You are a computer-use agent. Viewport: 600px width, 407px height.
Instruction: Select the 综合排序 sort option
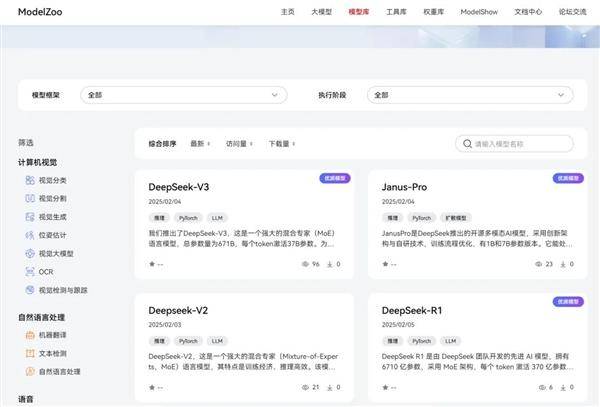(161, 144)
